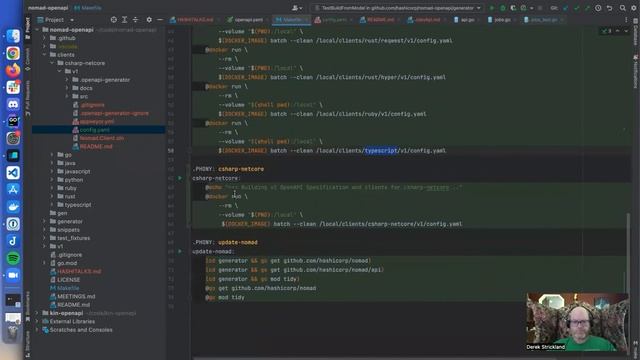Open Docker from the Dock
This screenshot has height=360, width=640.
click(13, 207)
